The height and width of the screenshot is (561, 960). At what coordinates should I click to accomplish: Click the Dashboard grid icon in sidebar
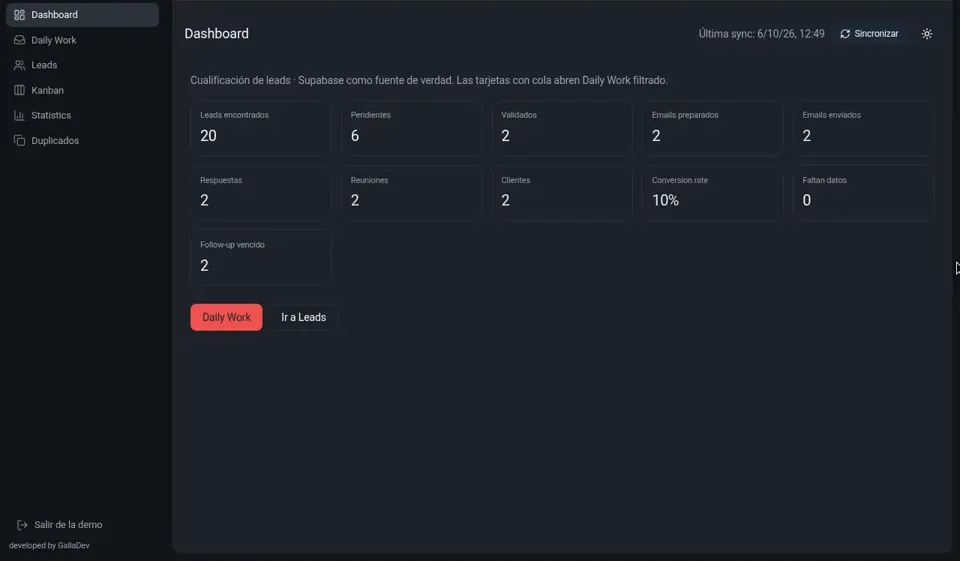pyautogui.click(x=20, y=15)
